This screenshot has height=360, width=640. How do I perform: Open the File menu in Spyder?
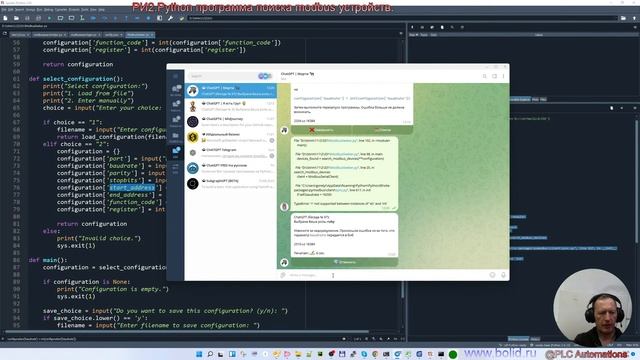pos(3,9)
